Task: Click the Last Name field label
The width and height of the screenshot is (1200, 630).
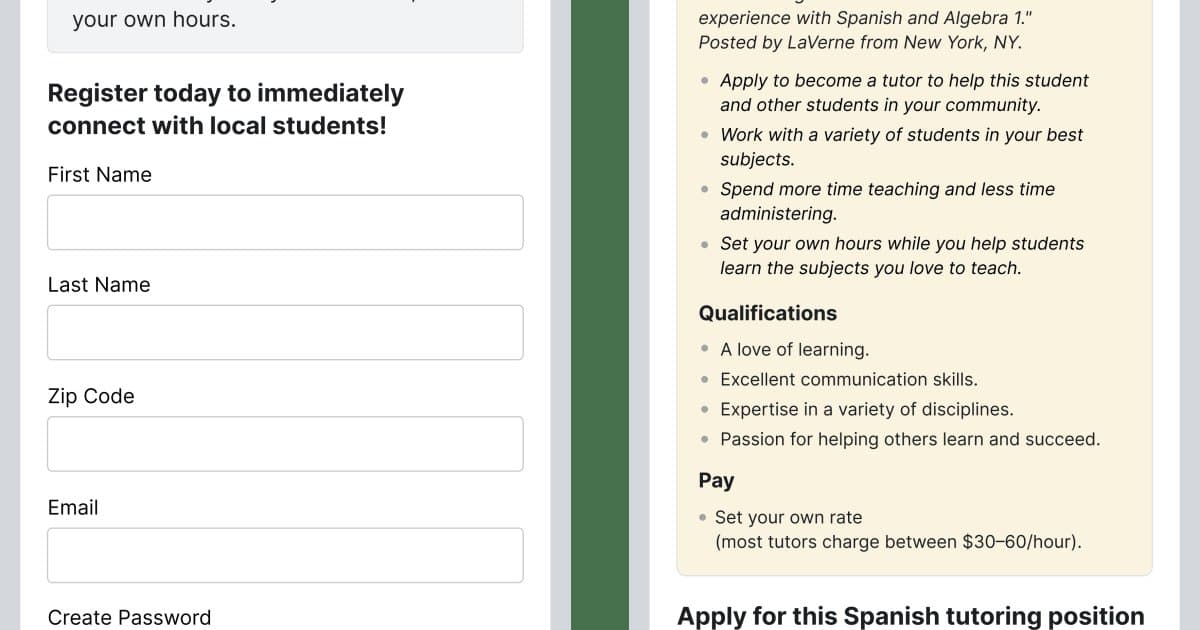Action: pyautogui.click(x=99, y=285)
